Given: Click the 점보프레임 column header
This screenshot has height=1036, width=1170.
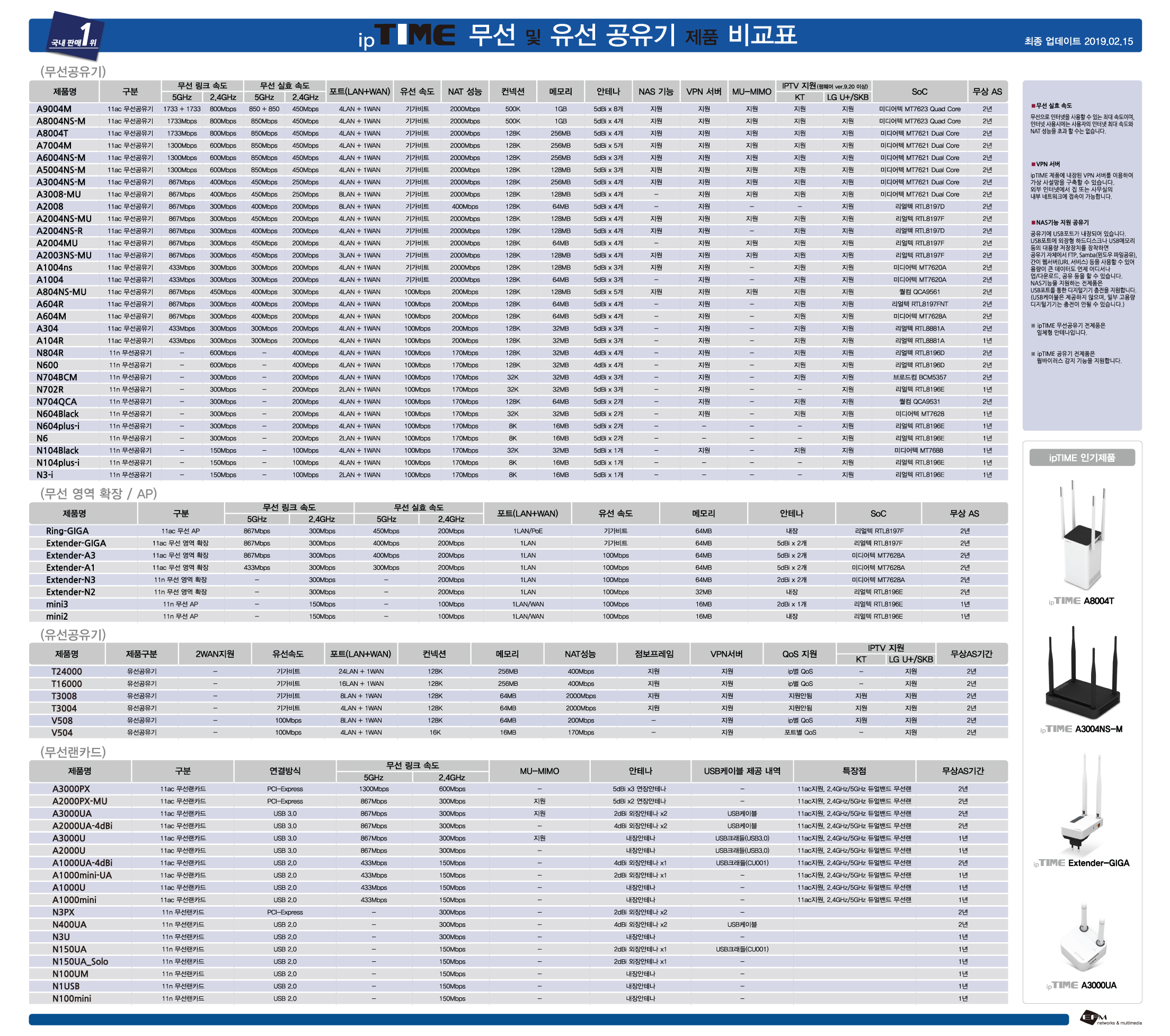Looking at the screenshot, I should coord(654,654).
